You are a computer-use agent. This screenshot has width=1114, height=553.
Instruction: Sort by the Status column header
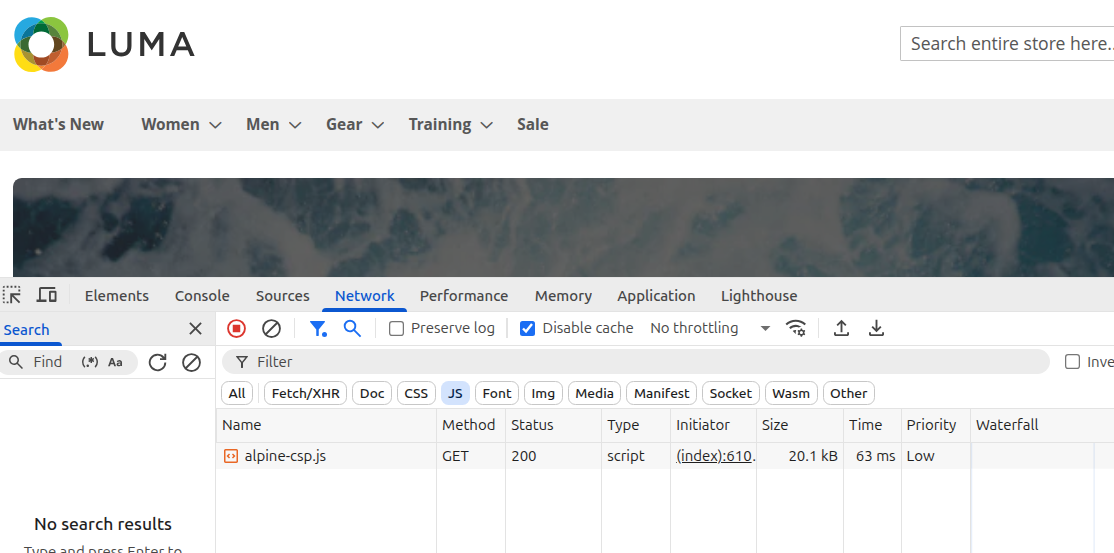tap(553, 425)
